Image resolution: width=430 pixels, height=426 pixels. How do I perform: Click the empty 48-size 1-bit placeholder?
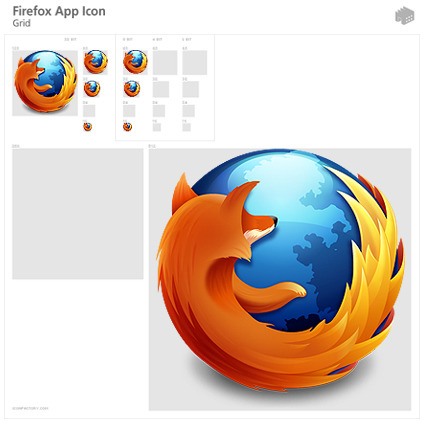pyautogui.click(x=195, y=62)
